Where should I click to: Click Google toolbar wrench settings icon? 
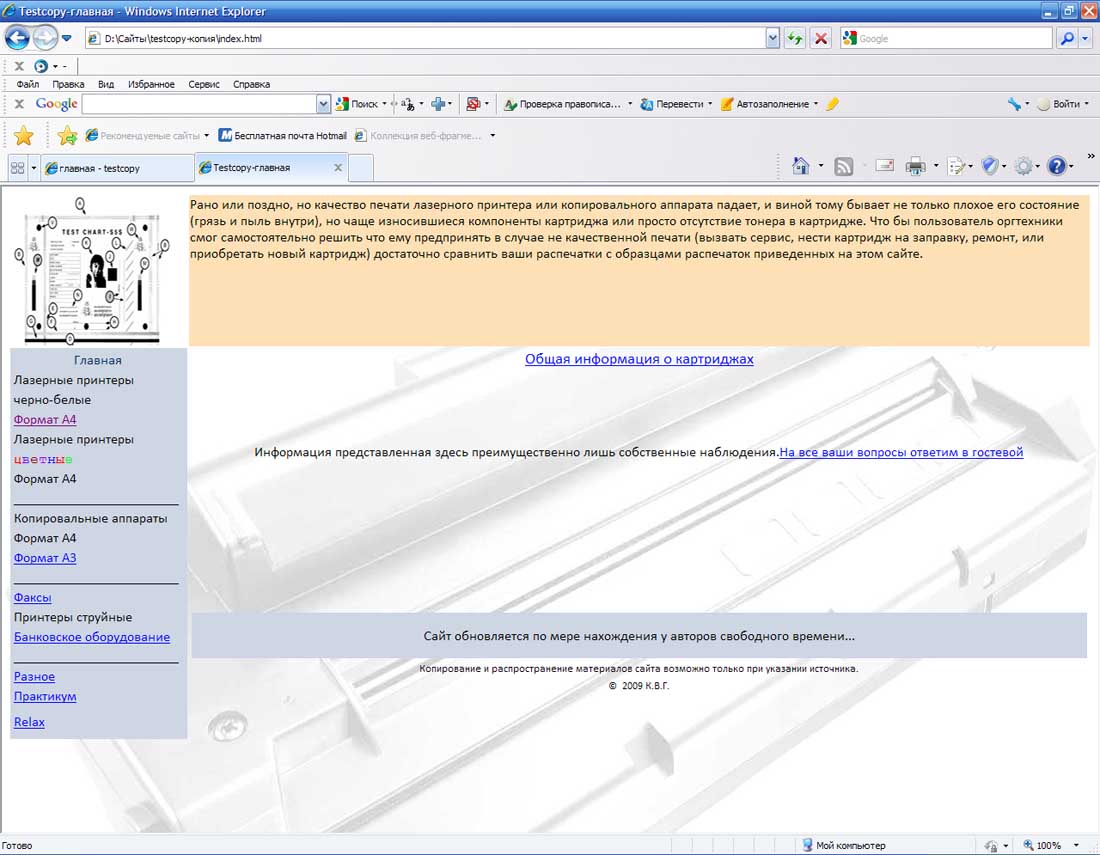point(1014,104)
